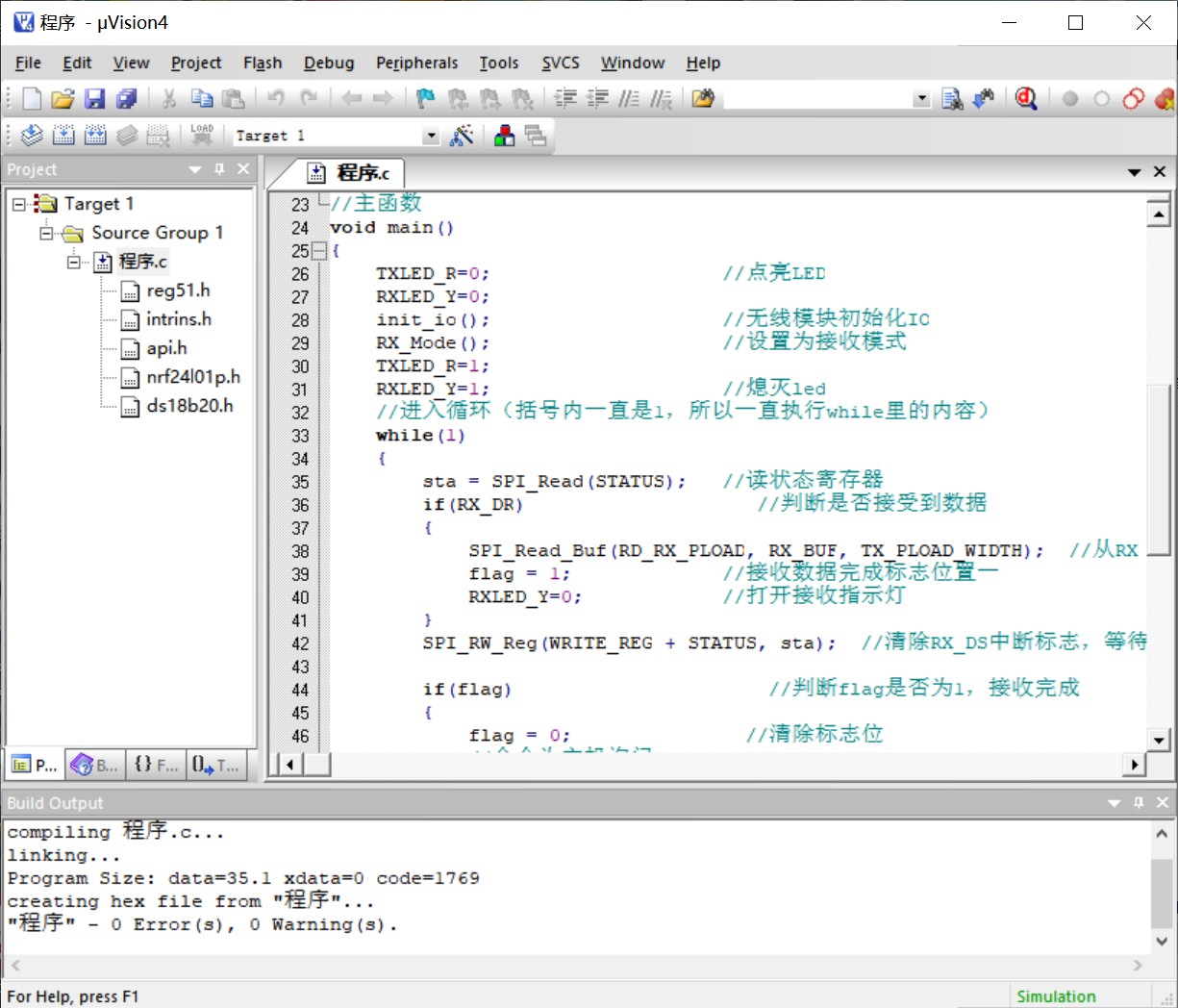Navigate backwards with left arrow icon
This screenshot has height=1008, width=1178.
[x=352, y=98]
